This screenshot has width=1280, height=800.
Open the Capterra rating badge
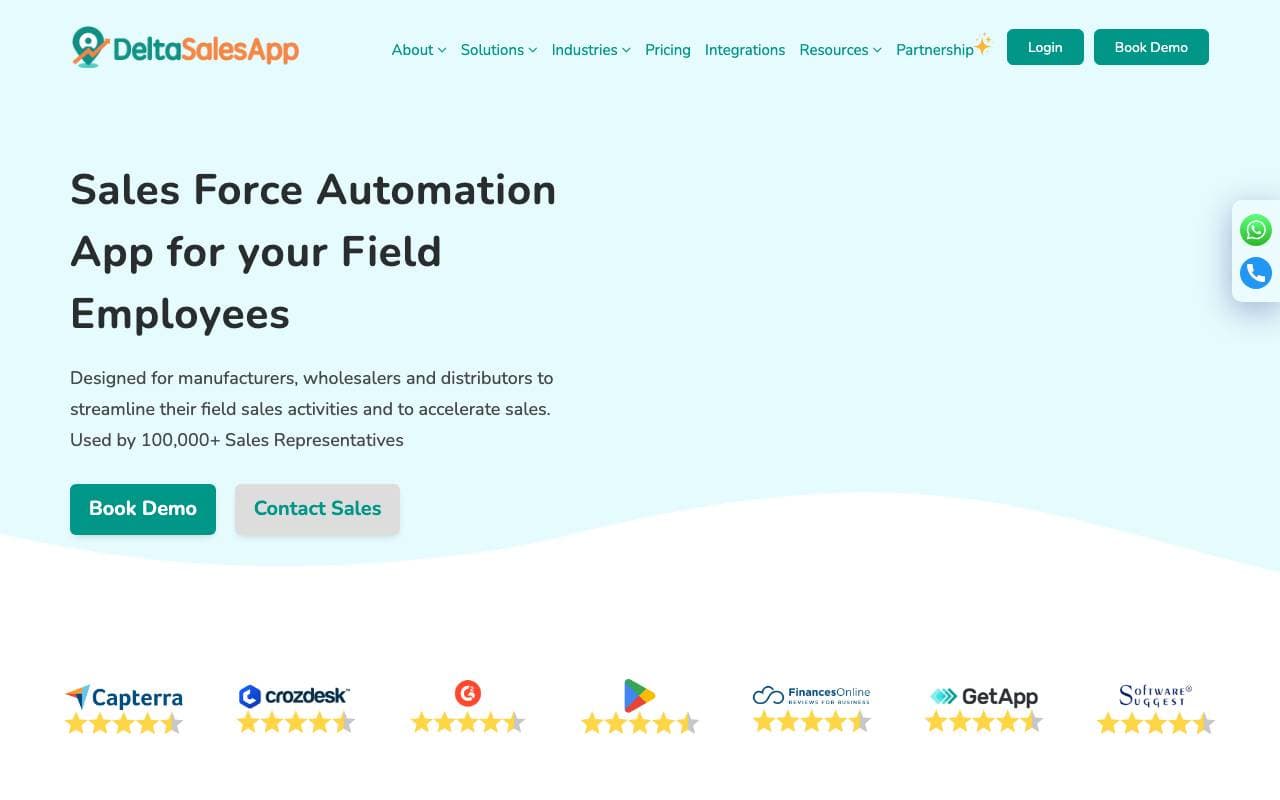click(x=124, y=709)
